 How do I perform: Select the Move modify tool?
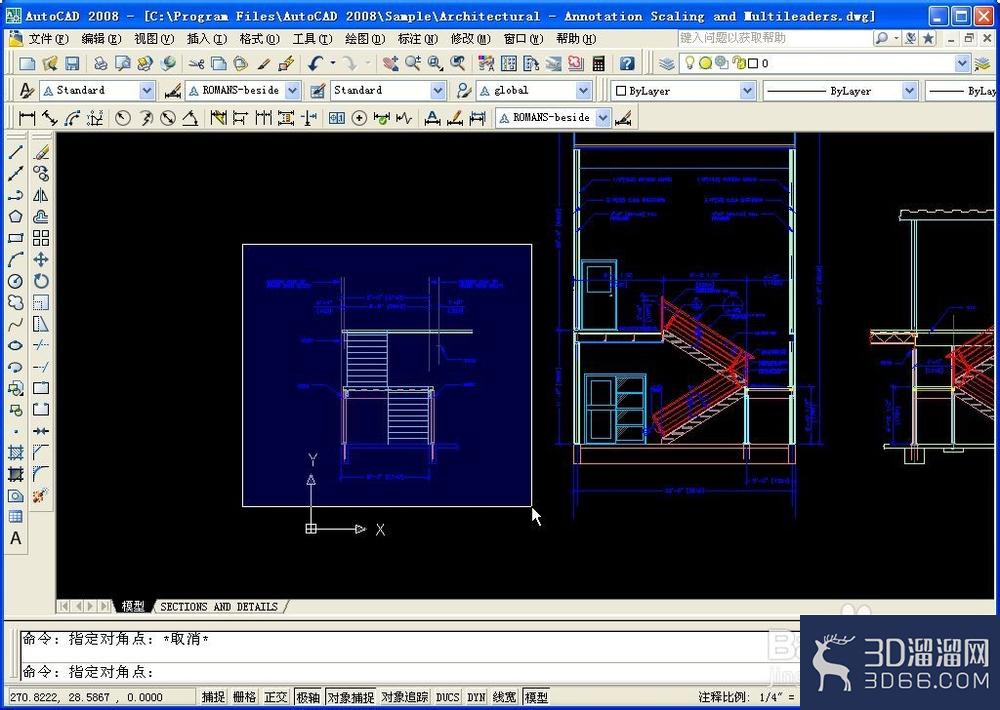coord(41,260)
